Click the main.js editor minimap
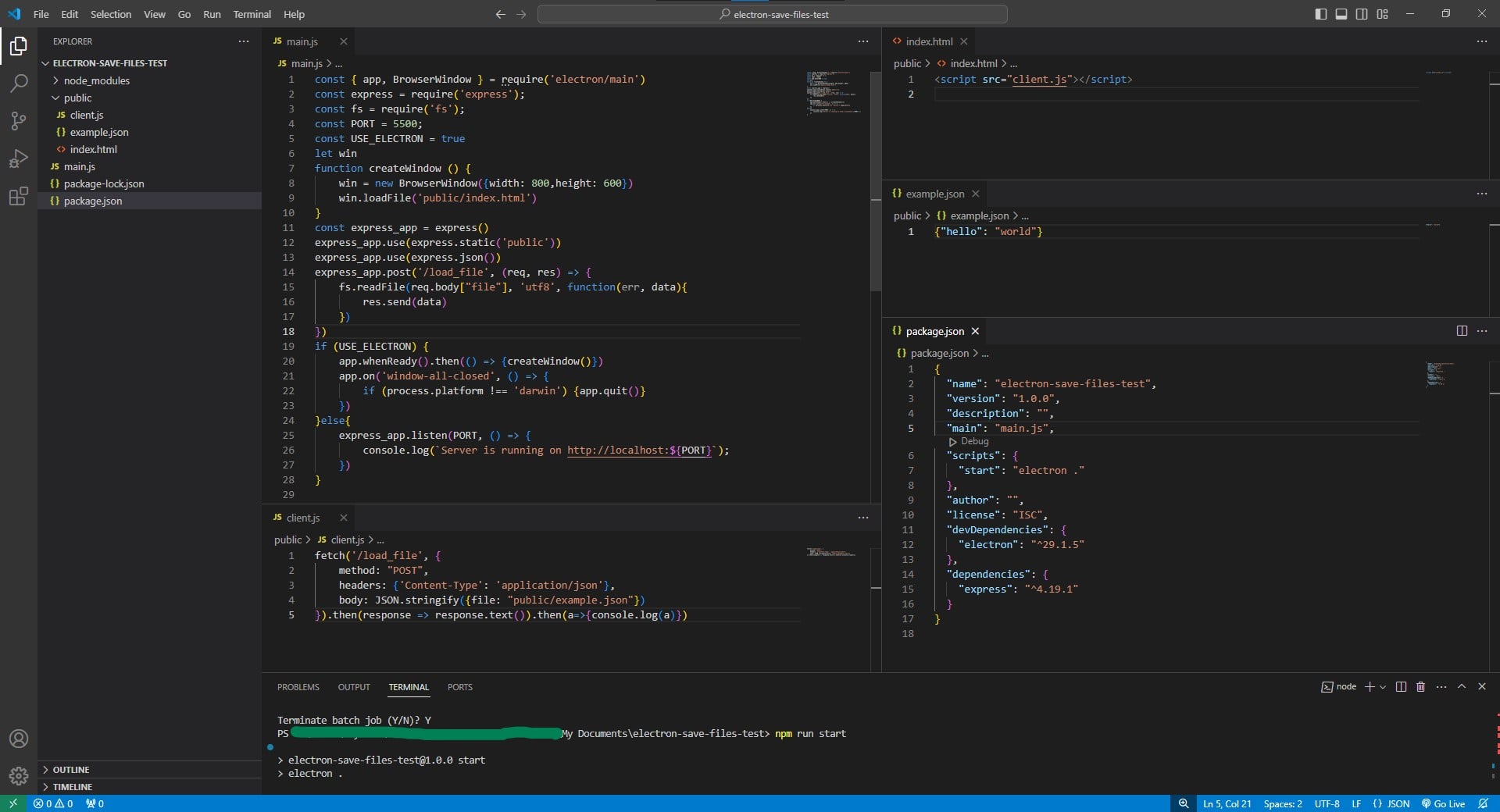This screenshot has height=812, width=1500. click(x=834, y=94)
